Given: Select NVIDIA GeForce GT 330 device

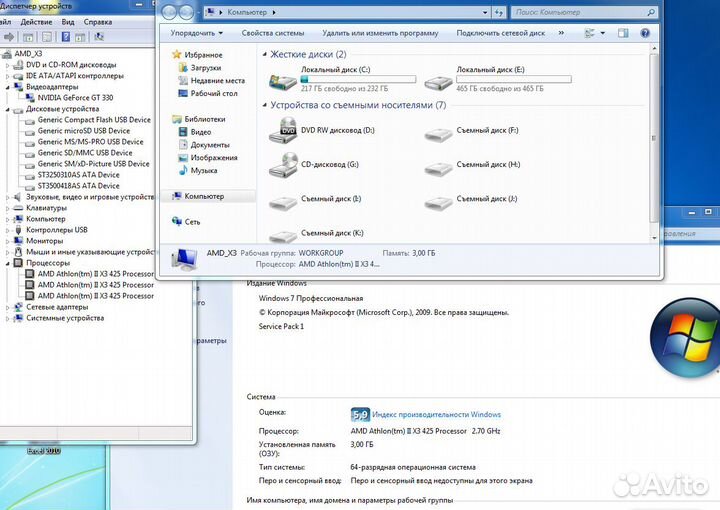Looking at the screenshot, I should [x=75, y=98].
